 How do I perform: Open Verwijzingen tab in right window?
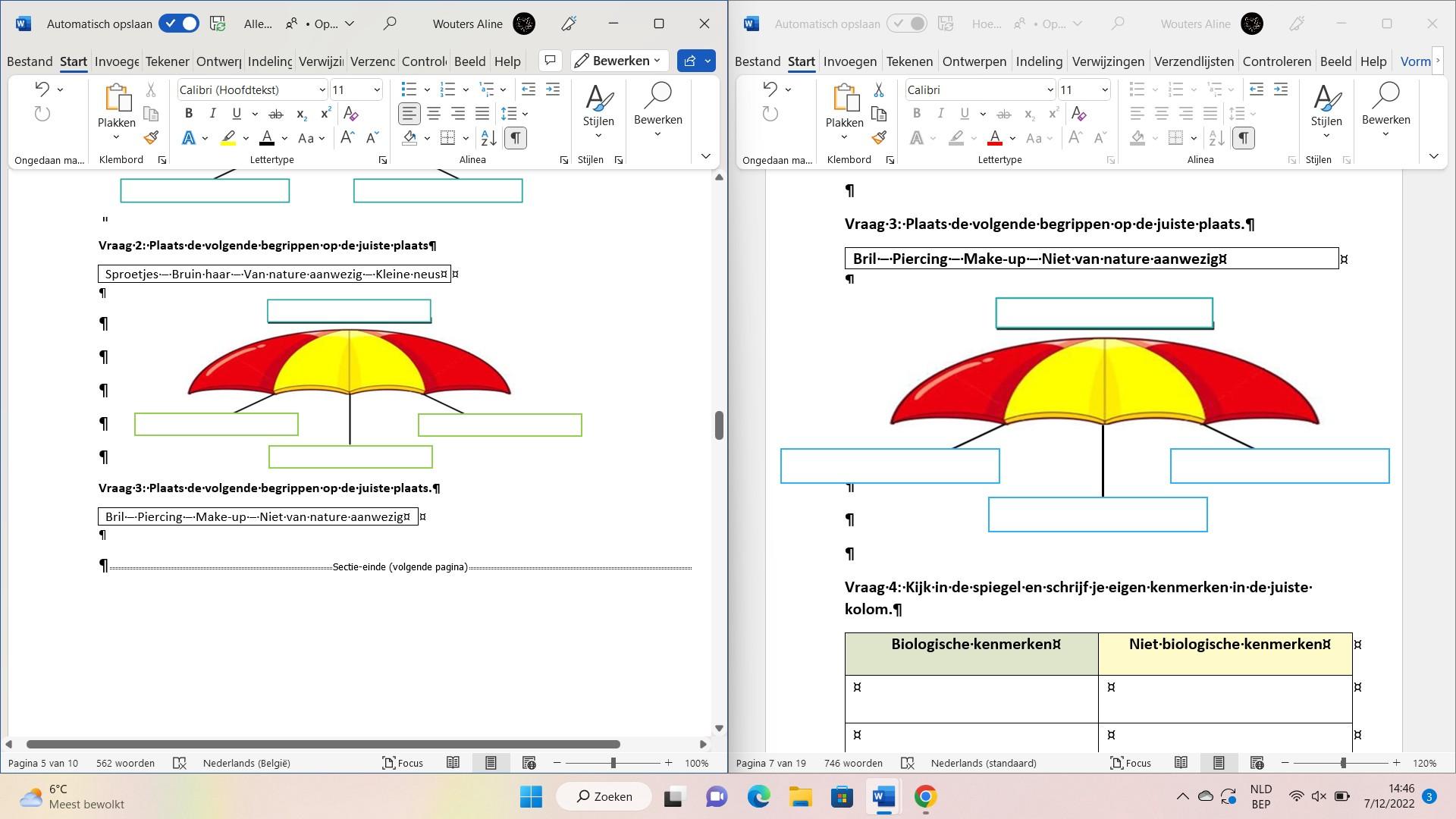1108,61
